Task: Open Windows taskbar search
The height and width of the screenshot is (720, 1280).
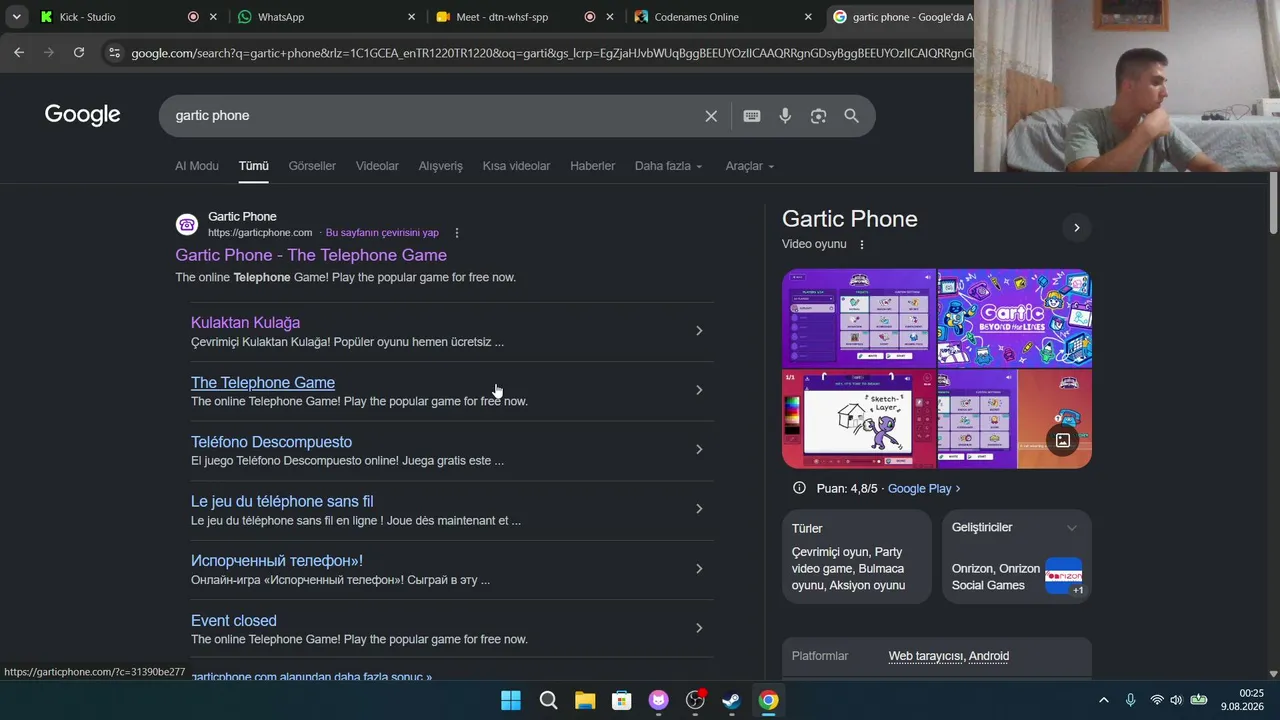Action: (548, 700)
